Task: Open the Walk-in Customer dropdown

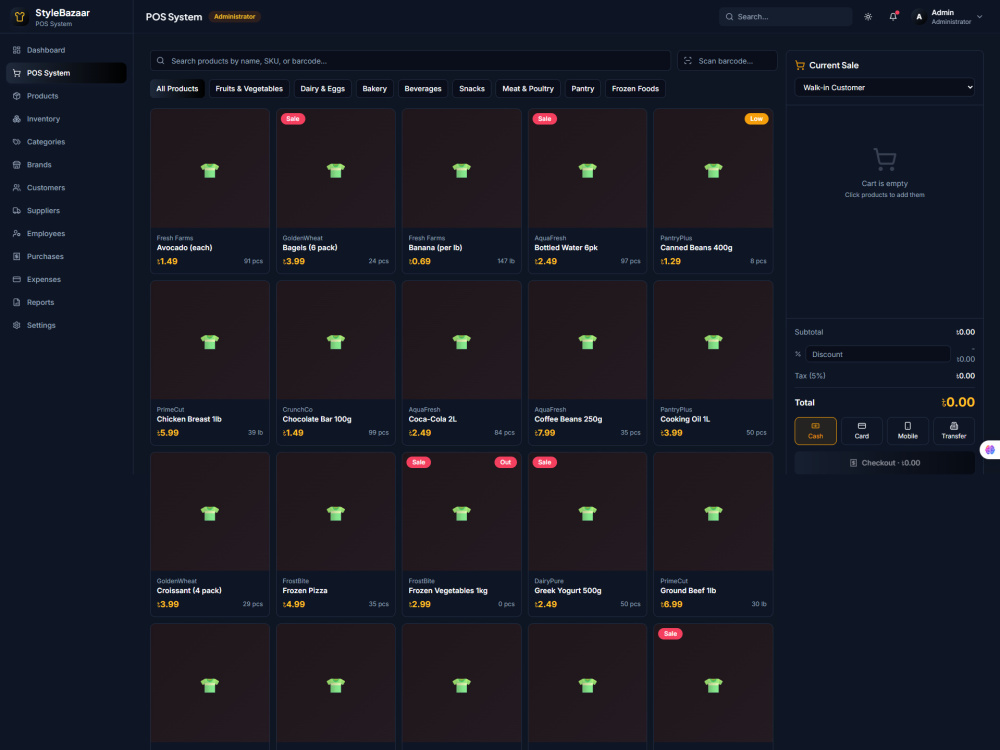Action: click(x=885, y=87)
